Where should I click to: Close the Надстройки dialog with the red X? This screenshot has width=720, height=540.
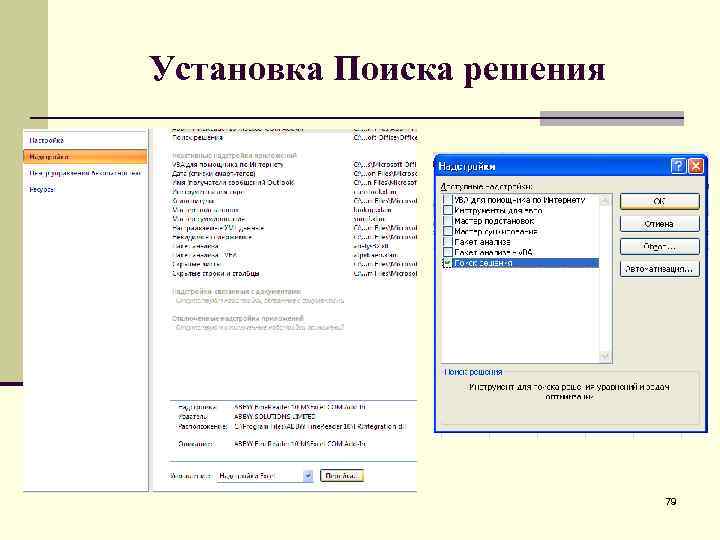[696, 166]
